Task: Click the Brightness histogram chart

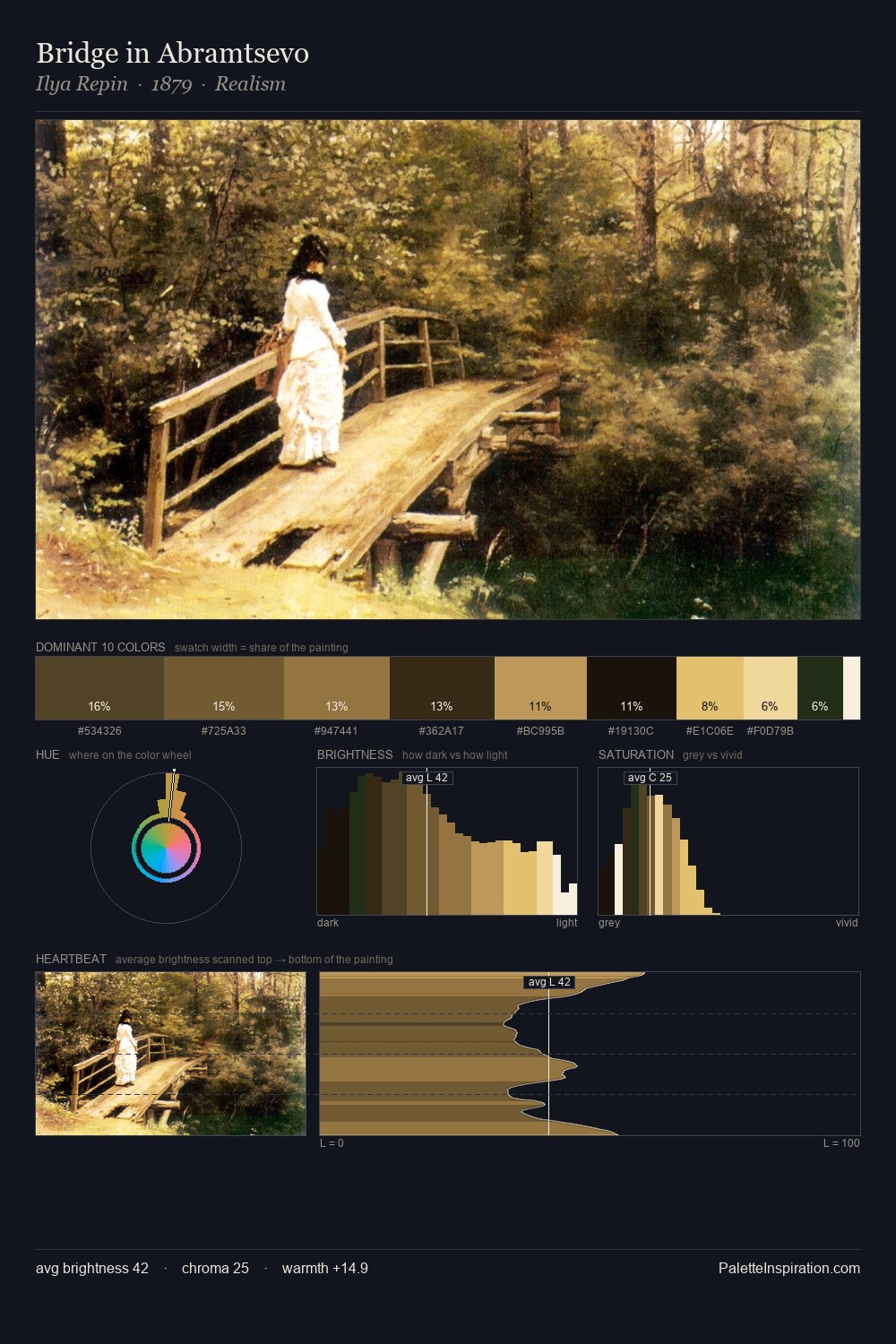Action: point(447,841)
